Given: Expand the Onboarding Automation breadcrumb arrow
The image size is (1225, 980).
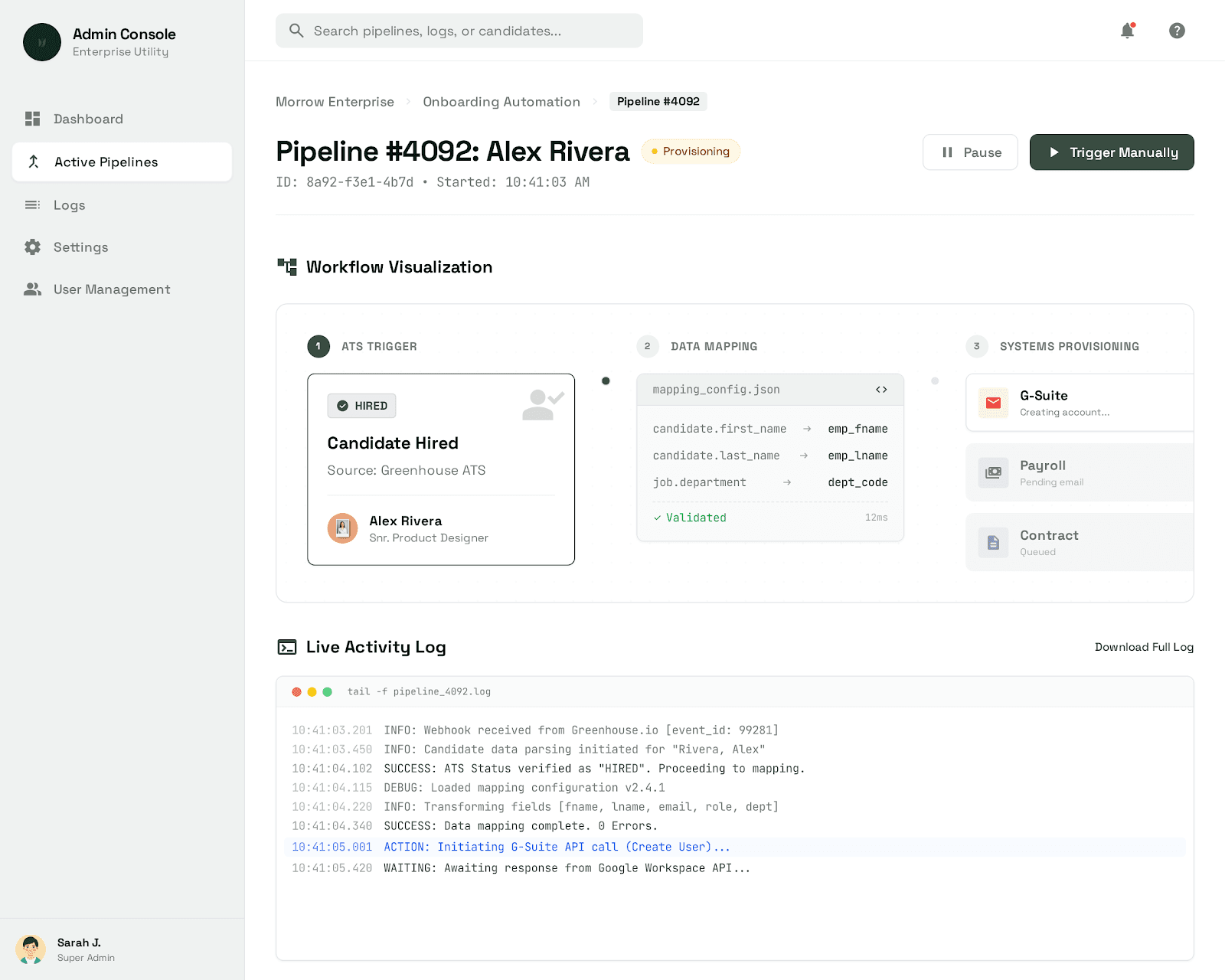Looking at the screenshot, I should click(x=594, y=101).
